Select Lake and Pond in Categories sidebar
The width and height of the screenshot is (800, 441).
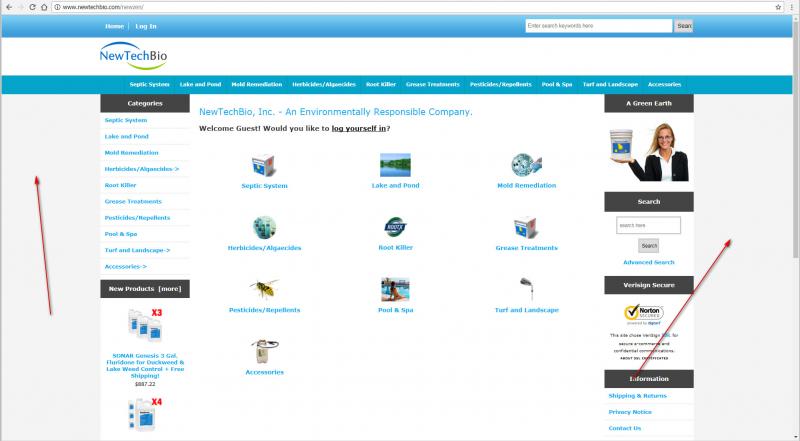(127, 137)
